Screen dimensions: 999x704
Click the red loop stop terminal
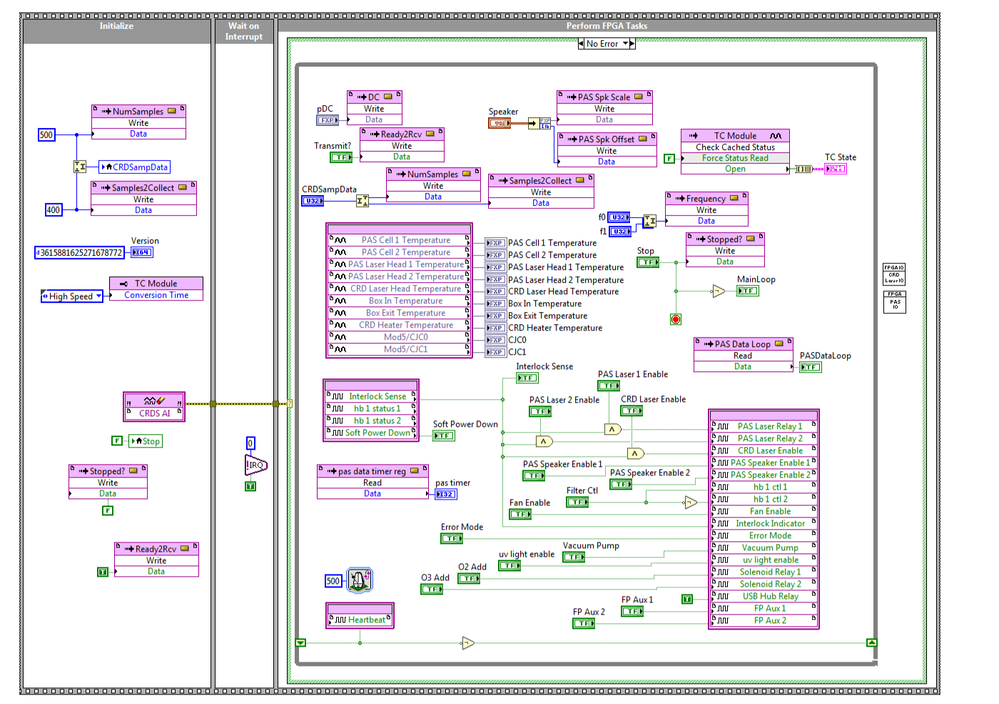pos(676,319)
